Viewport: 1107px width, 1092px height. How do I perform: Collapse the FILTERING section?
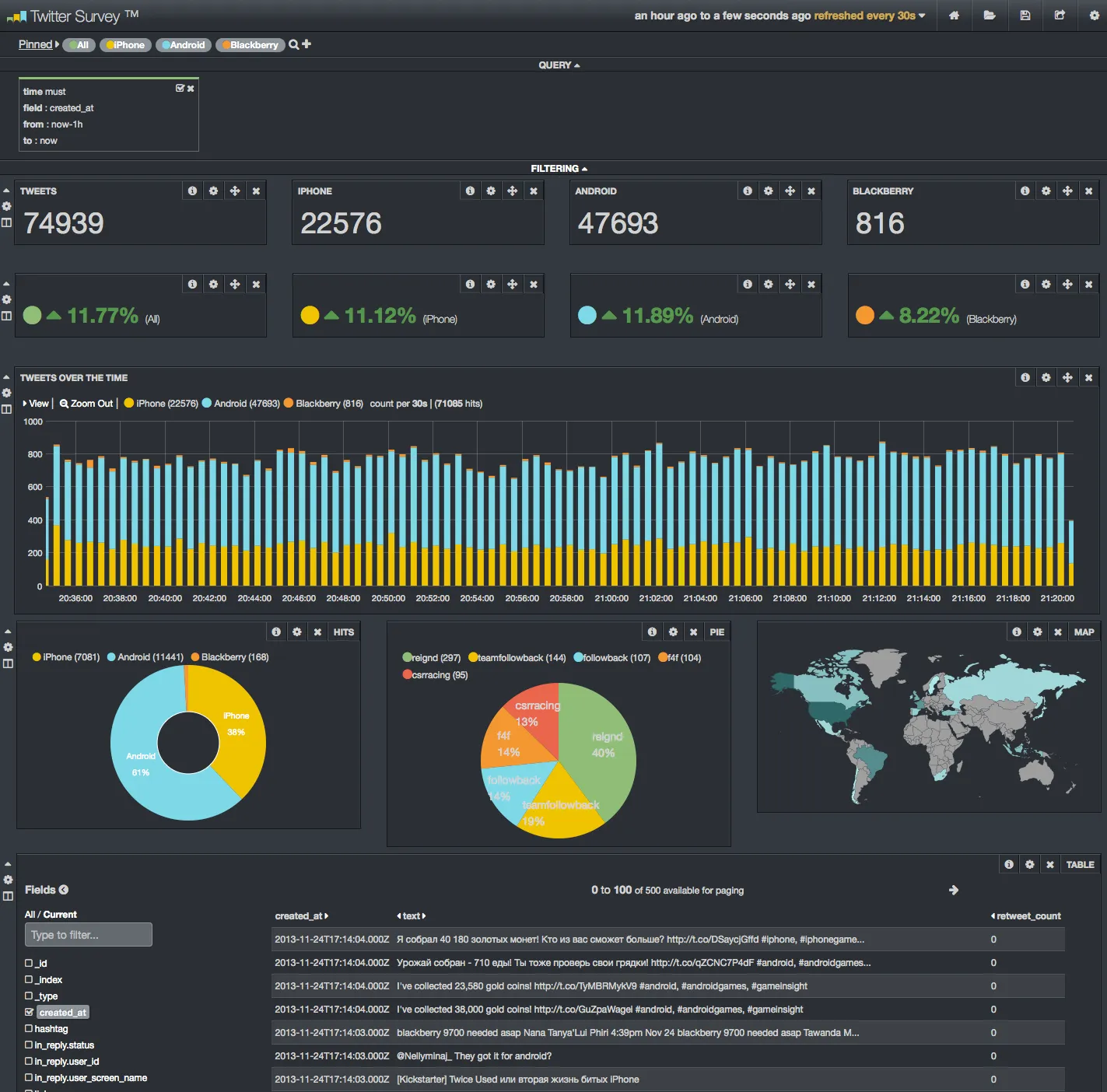coord(559,169)
